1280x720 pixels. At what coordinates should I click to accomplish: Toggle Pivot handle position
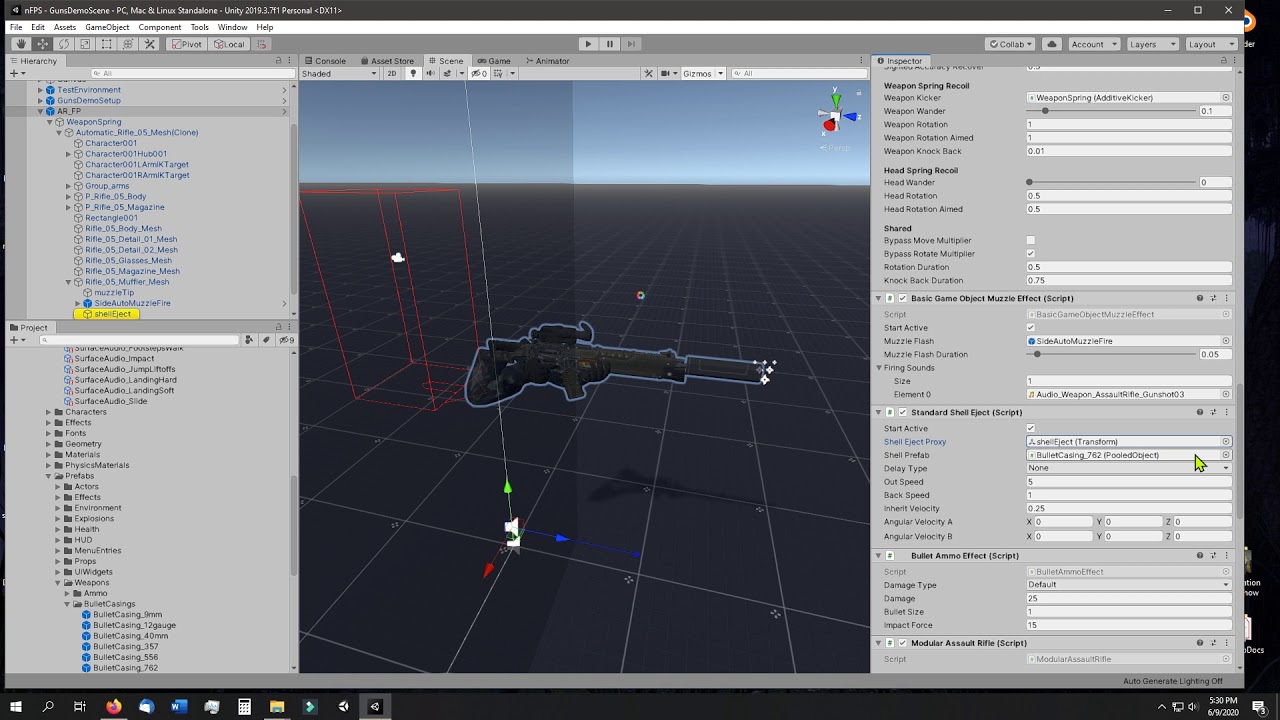click(x=186, y=44)
